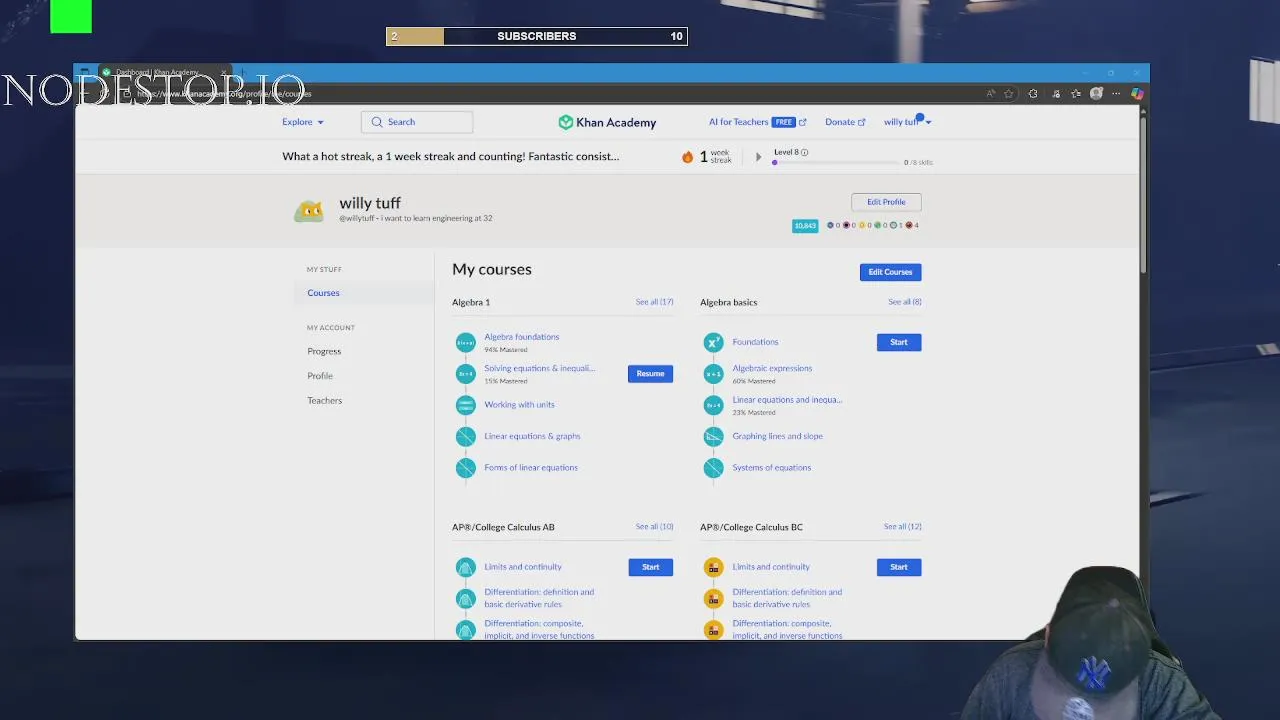Open Graphing lines and slope link

coord(777,436)
